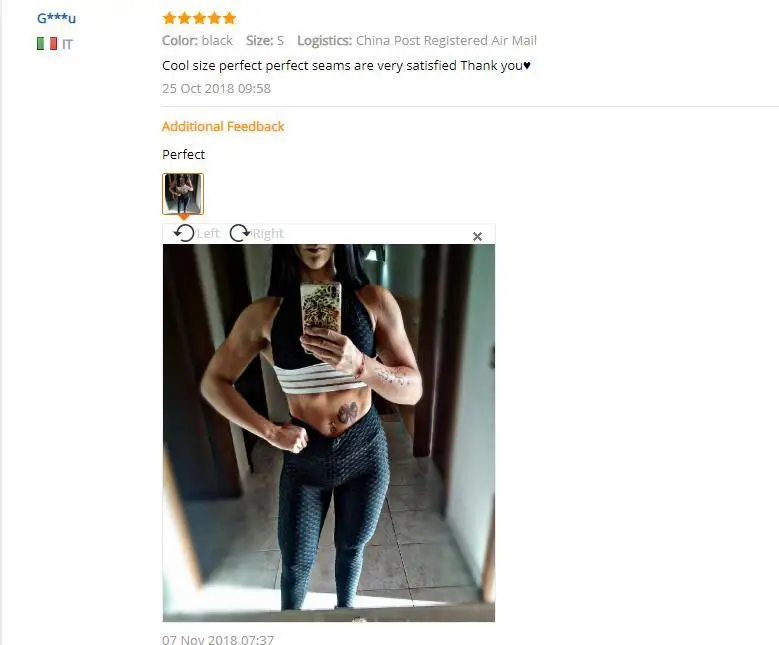The image size is (779, 645).
Task: Click the "Size: S" attribute
Action: (x=265, y=40)
